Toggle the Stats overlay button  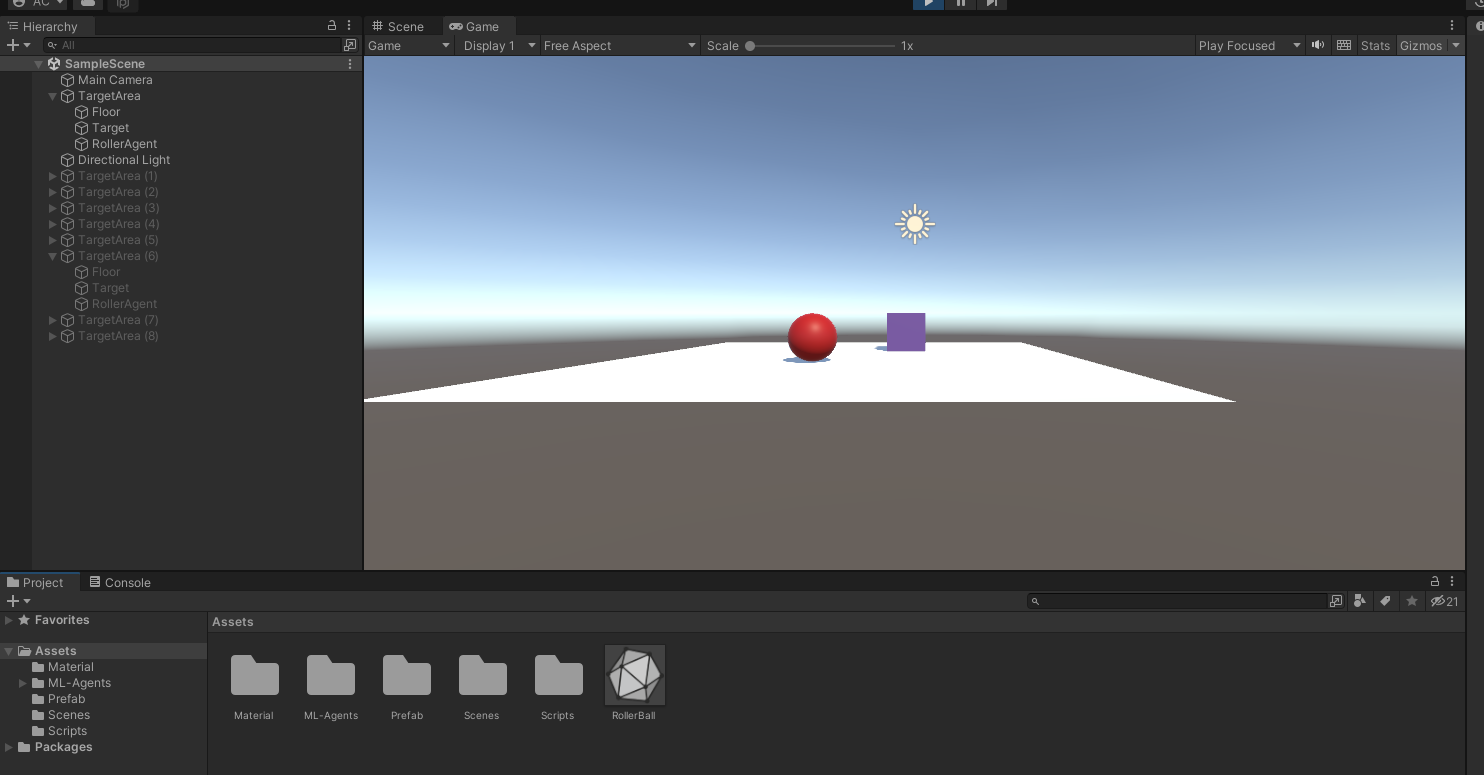point(1375,46)
